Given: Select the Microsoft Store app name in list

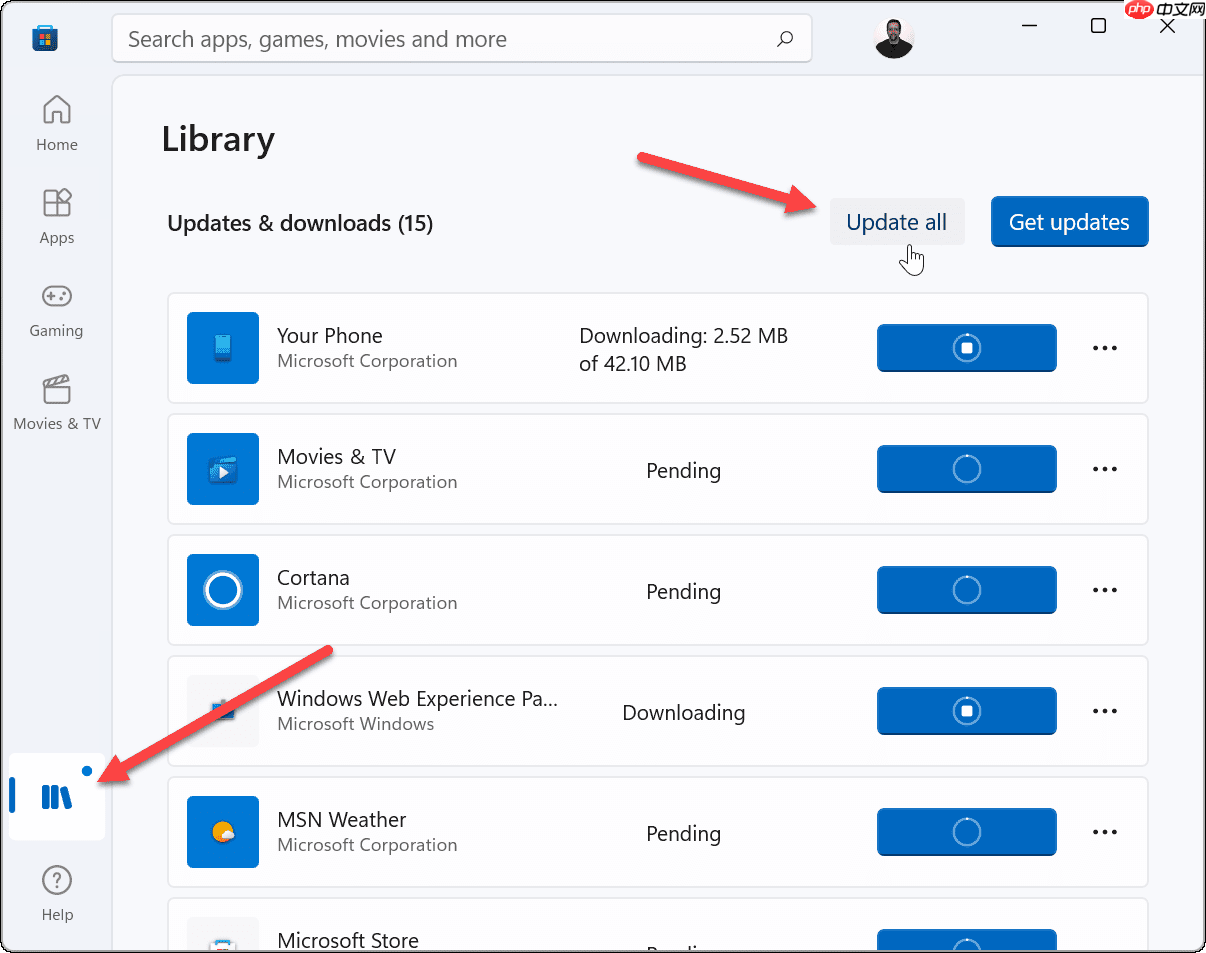Looking at the screenshot, I should point(348,940).
